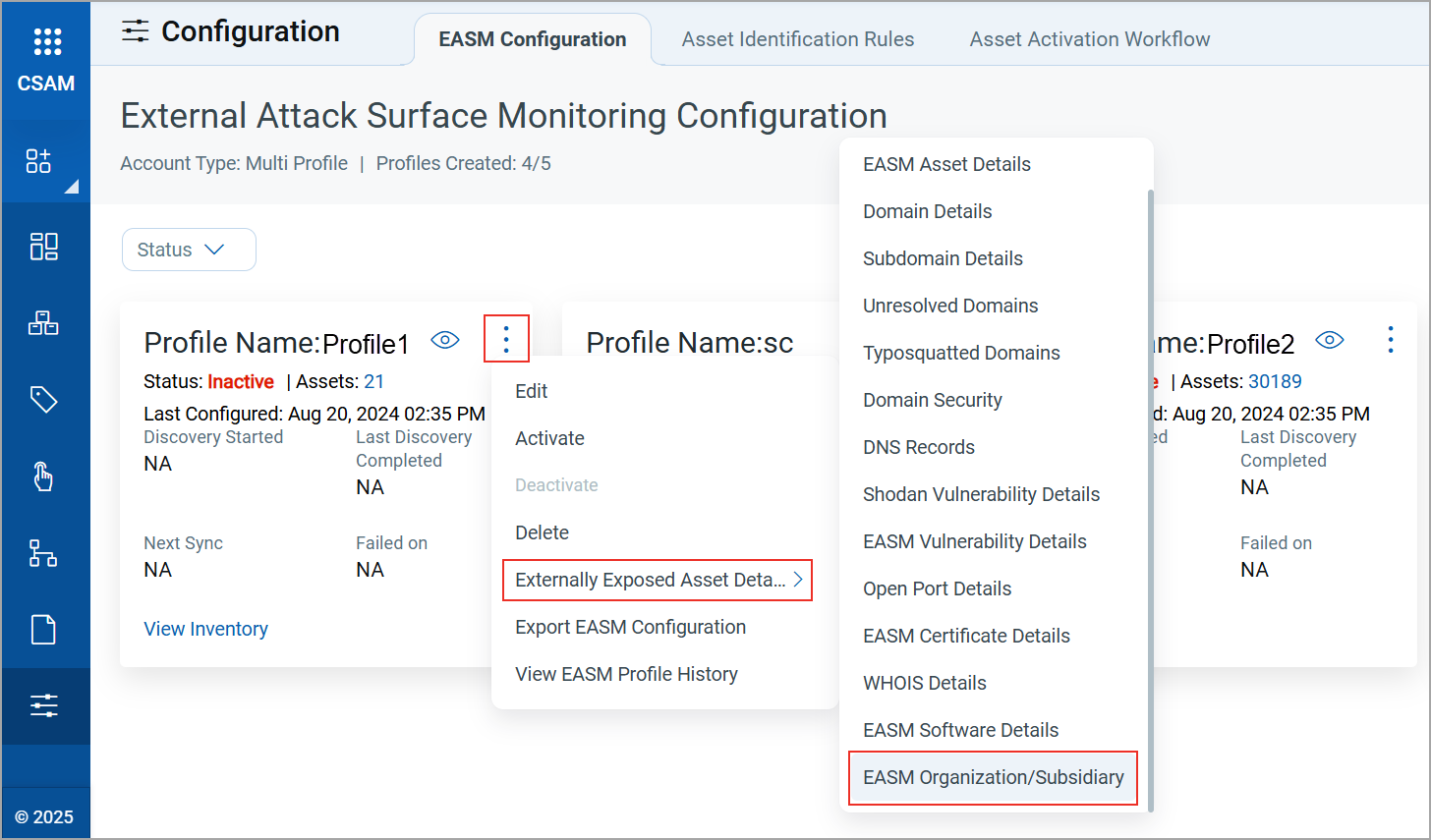Click the hand pointer icon in sidebar
Viewport: 1431px width, 840px height.
(x=43, y=476)
